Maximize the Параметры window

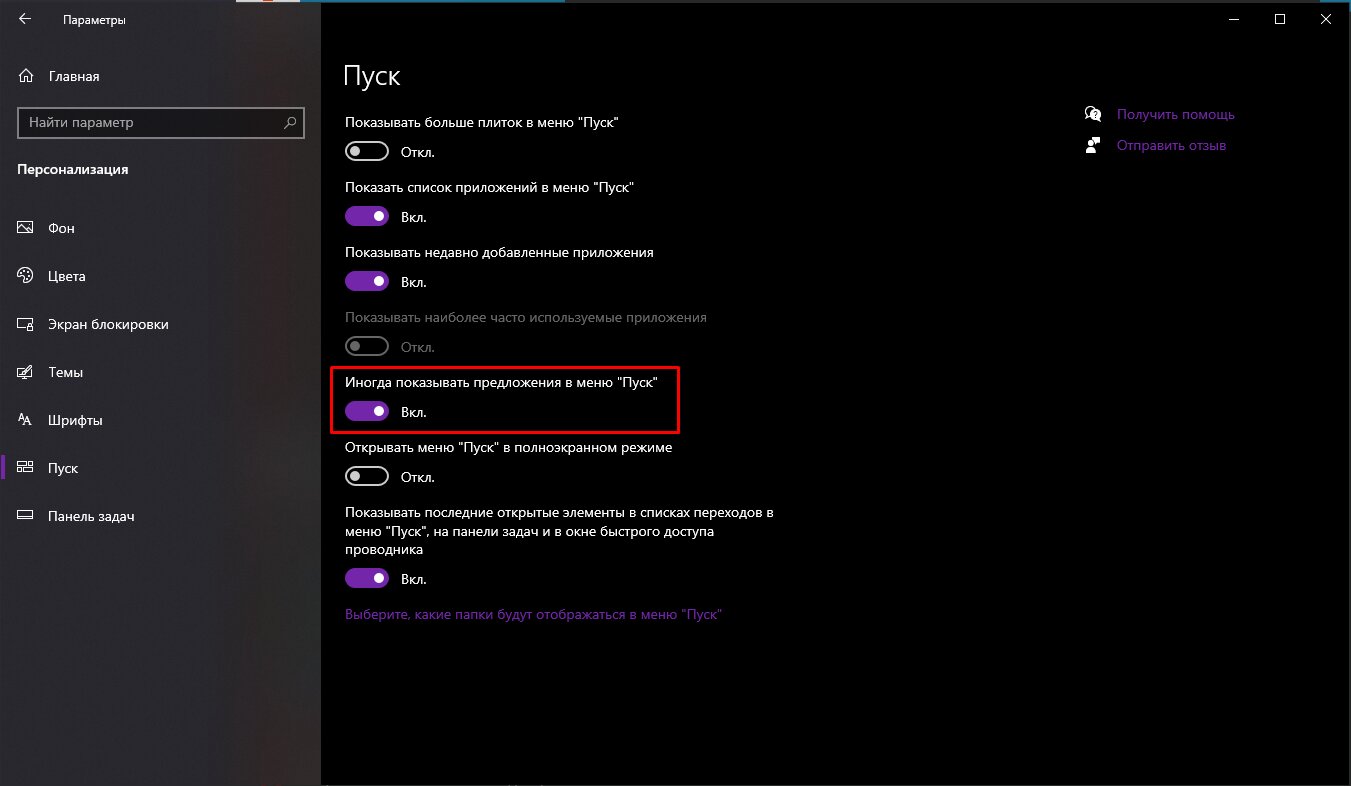[1280, 19]
